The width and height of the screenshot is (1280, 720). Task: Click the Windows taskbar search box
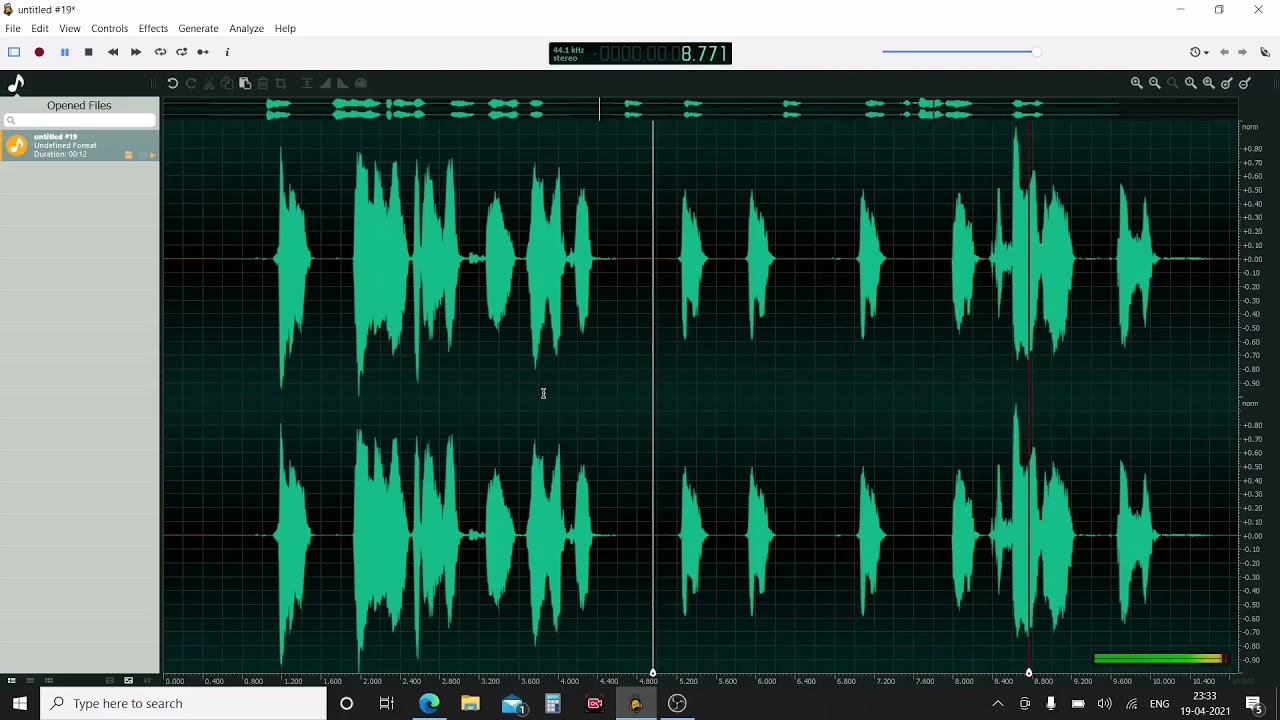pos(183,704)
